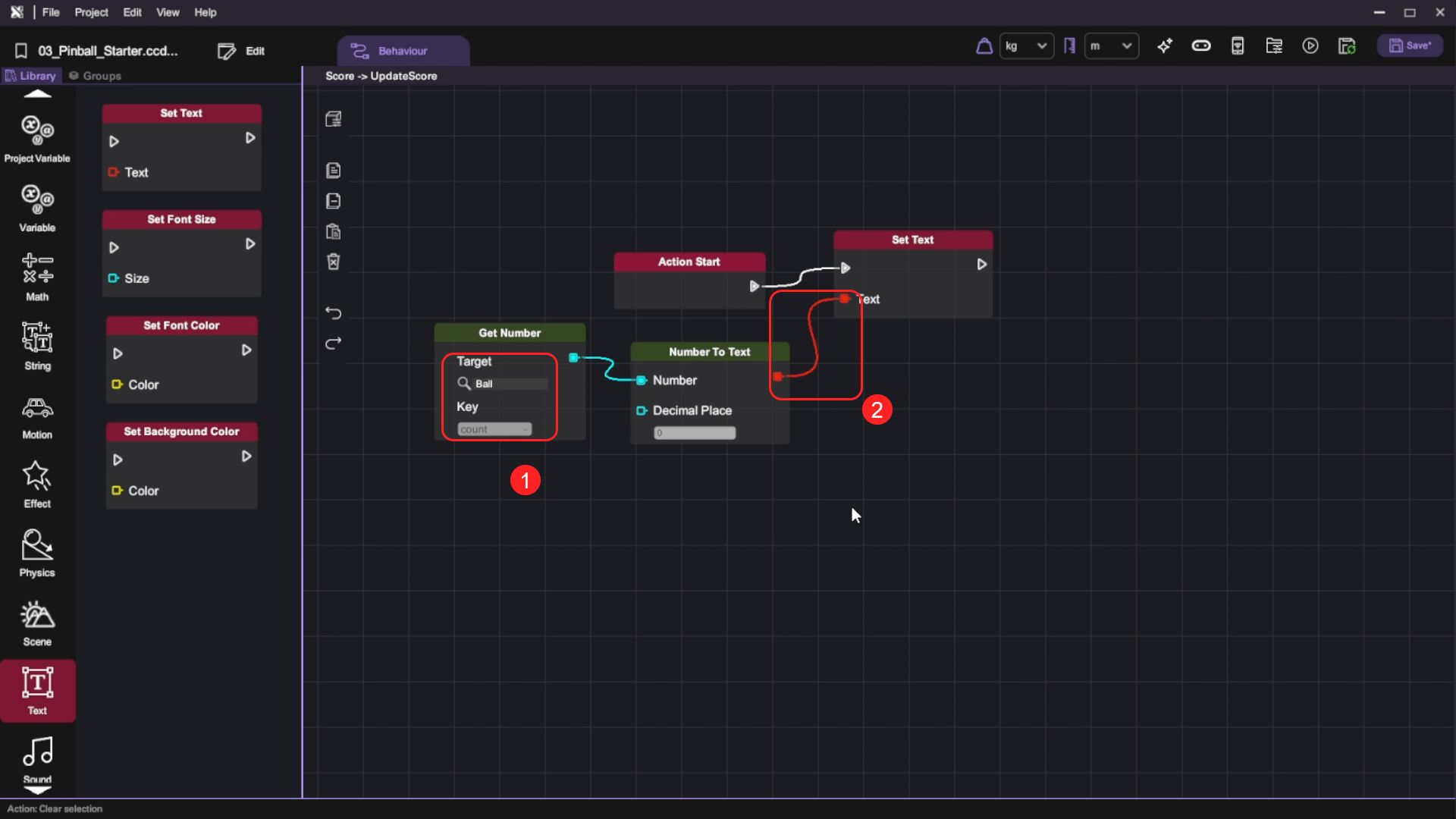This screenshot has width=1456, height=819.
Task: Click the Decimal Place input field
Action: (695, 433)
